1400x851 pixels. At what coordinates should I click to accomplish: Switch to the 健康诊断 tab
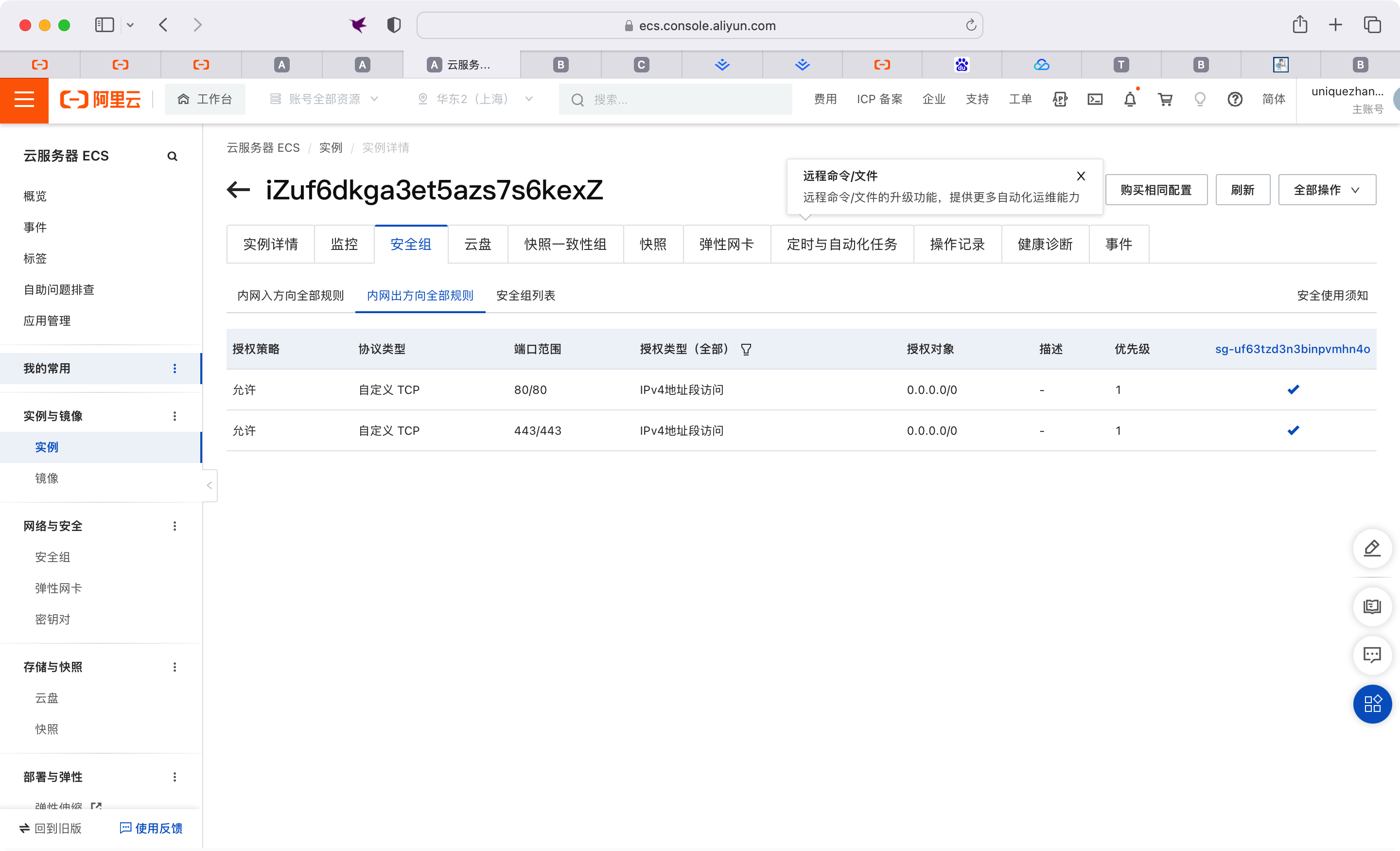click(1045, 244)
